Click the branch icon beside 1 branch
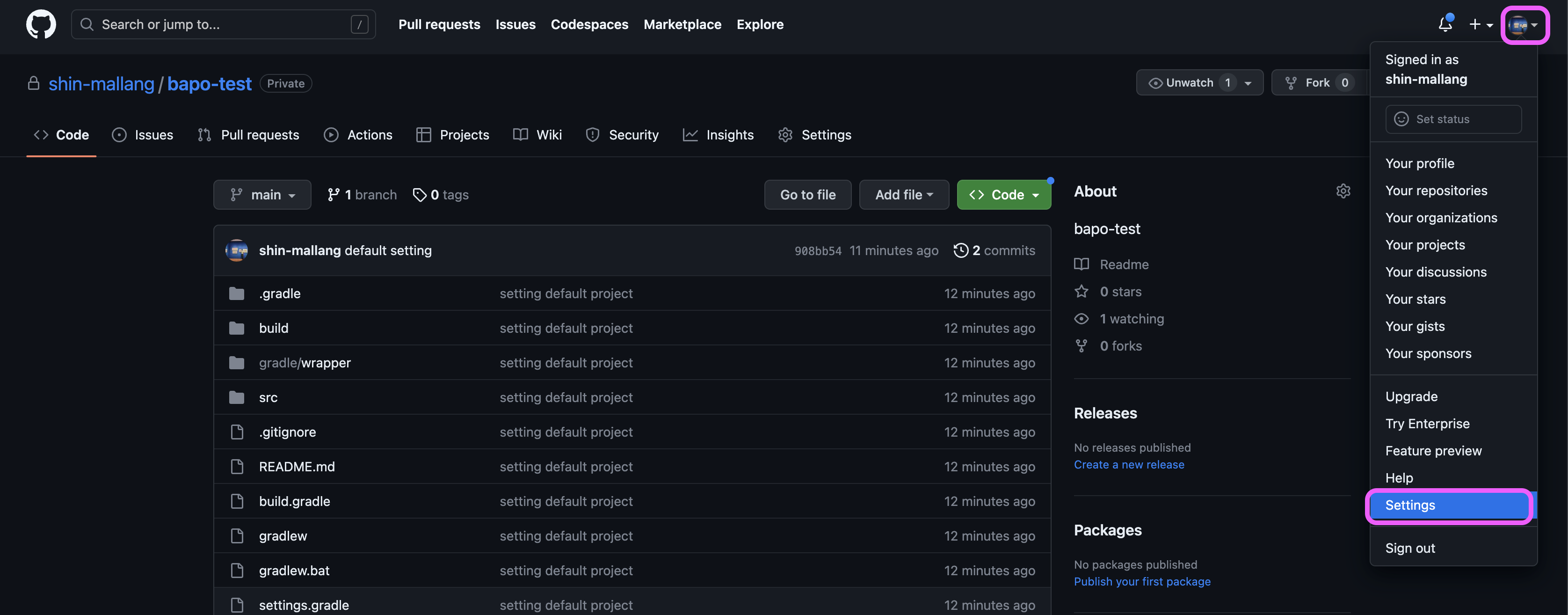 [333, 195]
